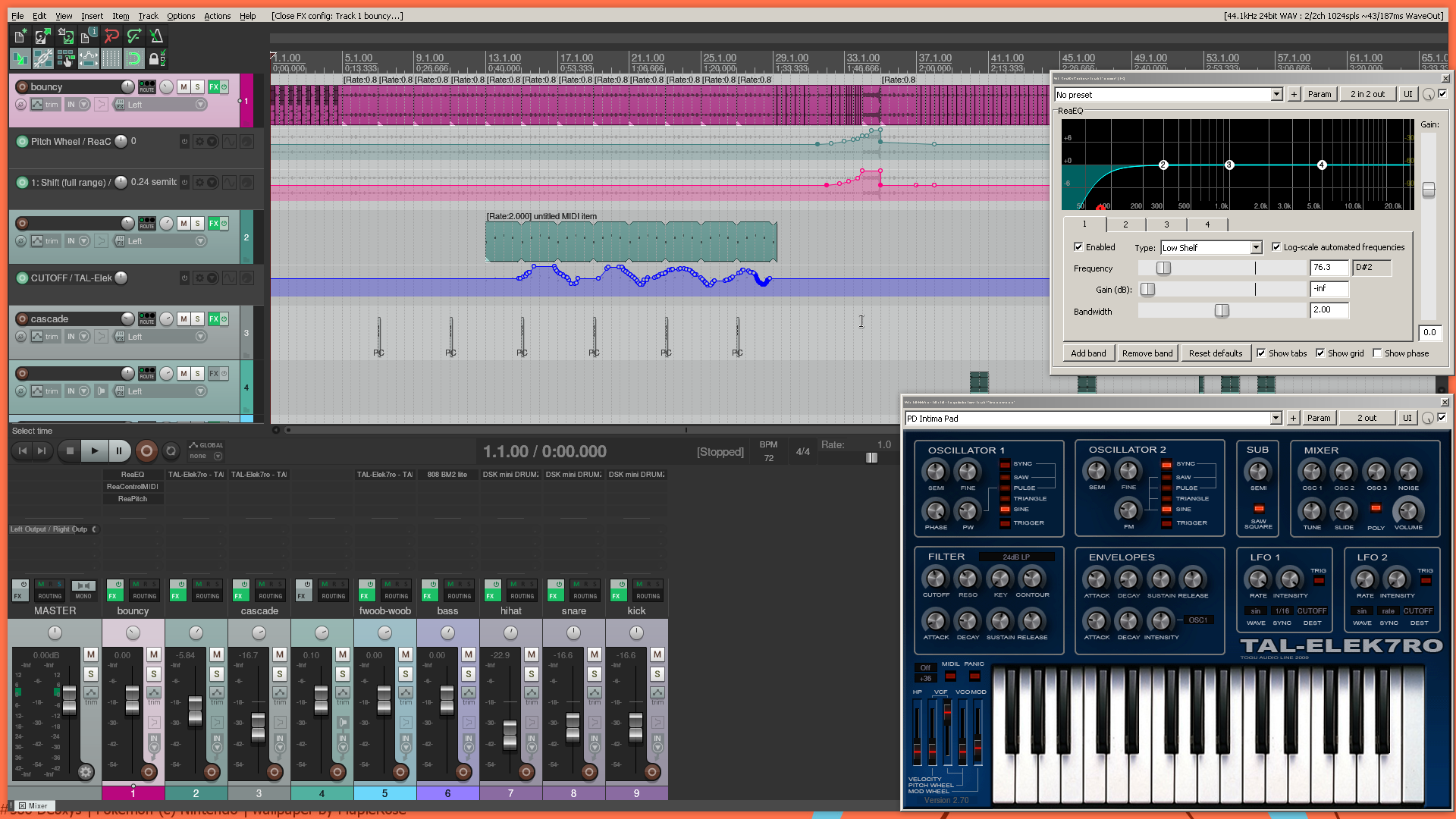
Task: Open input dropdown arrow on bouncy track
Action: pyautogui.click(x=83, y=105)
